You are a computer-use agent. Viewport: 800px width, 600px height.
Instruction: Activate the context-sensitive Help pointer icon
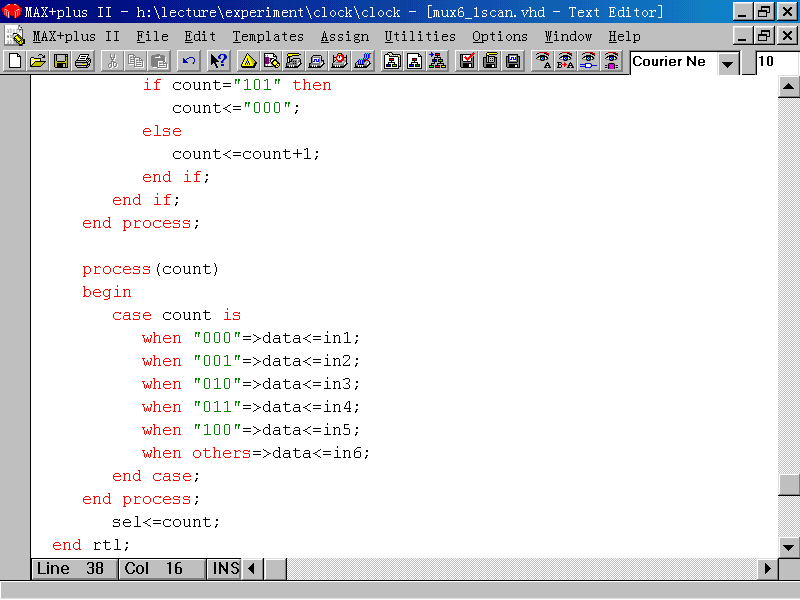tap(218, 62)
